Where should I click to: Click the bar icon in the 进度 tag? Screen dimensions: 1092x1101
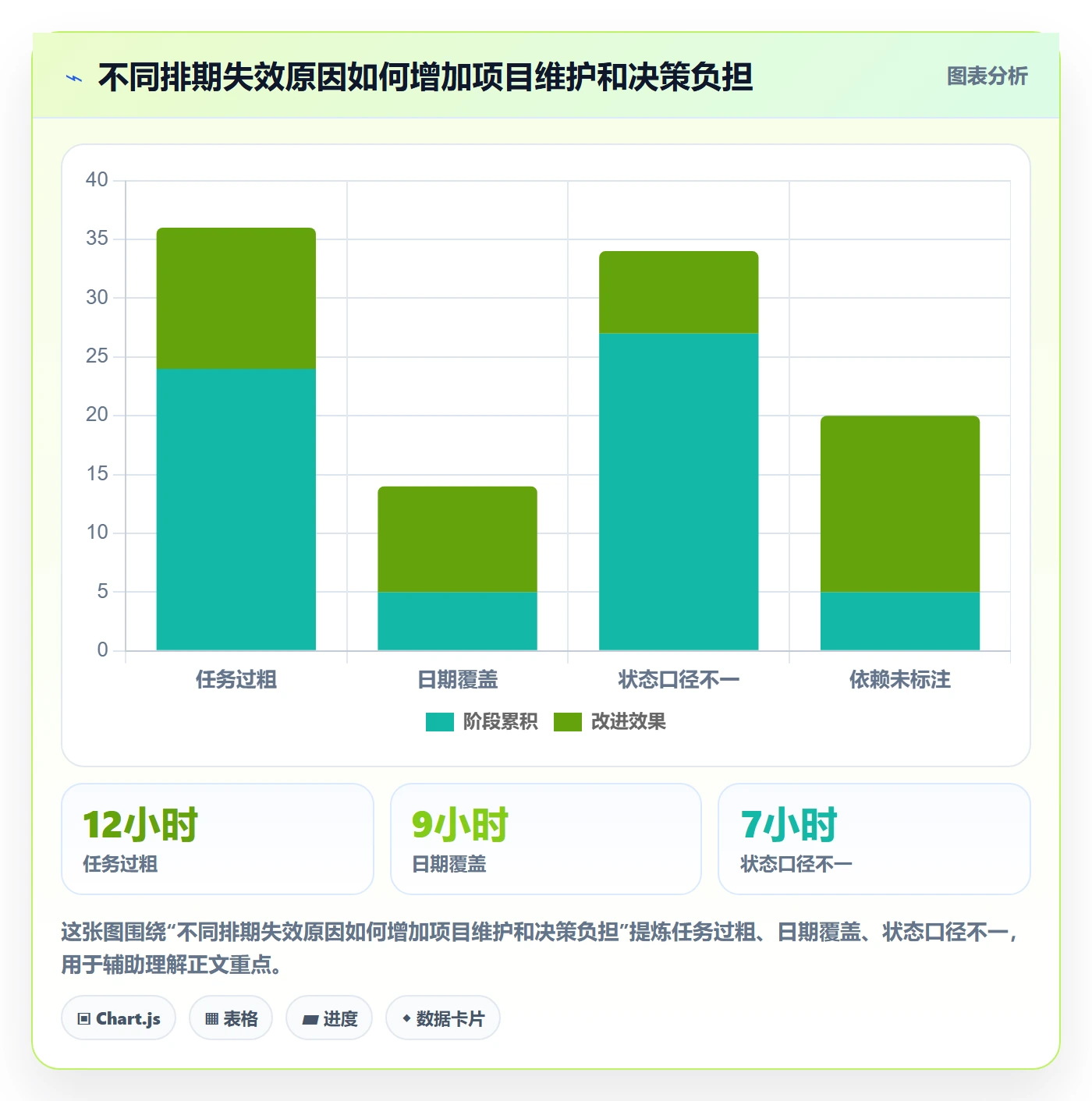(310, 1020)
